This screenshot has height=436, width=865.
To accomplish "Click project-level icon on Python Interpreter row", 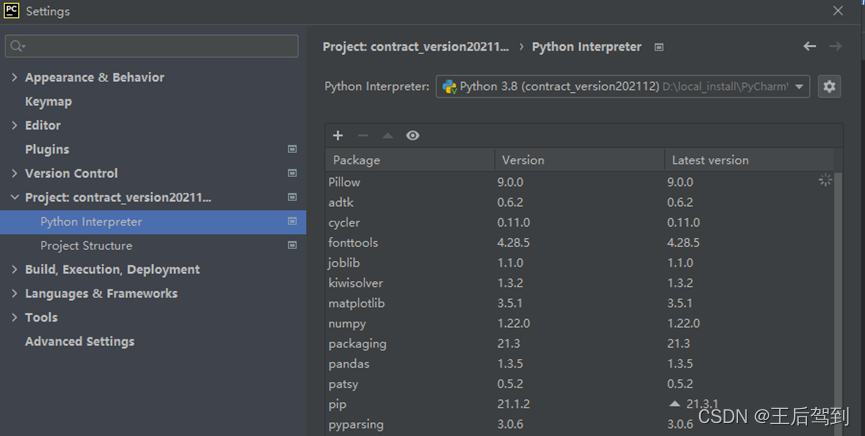I will (x=292, y=221).
